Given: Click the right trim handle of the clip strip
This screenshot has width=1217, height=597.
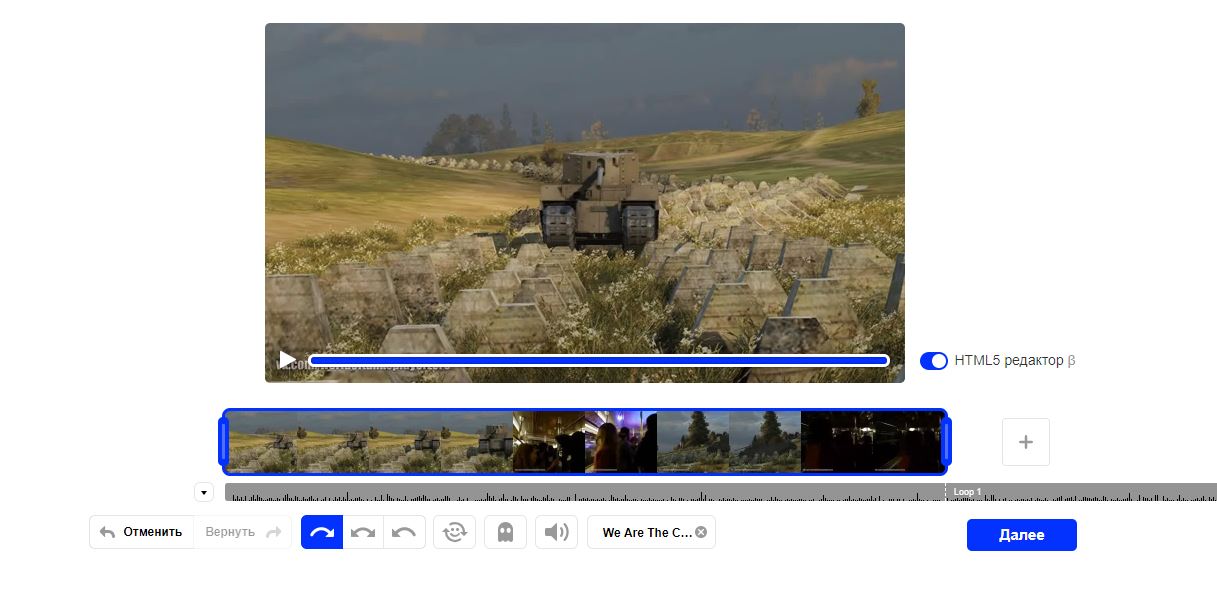Looking at the screenshot, I should (946, 441).
